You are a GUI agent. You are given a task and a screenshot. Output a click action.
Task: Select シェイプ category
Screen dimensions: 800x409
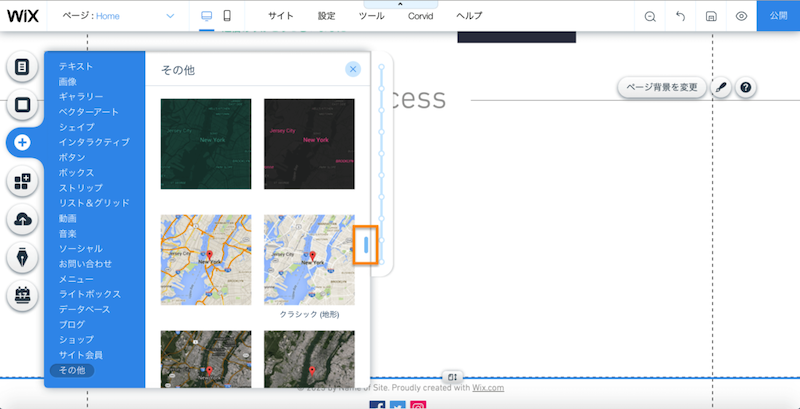(76, 127)
